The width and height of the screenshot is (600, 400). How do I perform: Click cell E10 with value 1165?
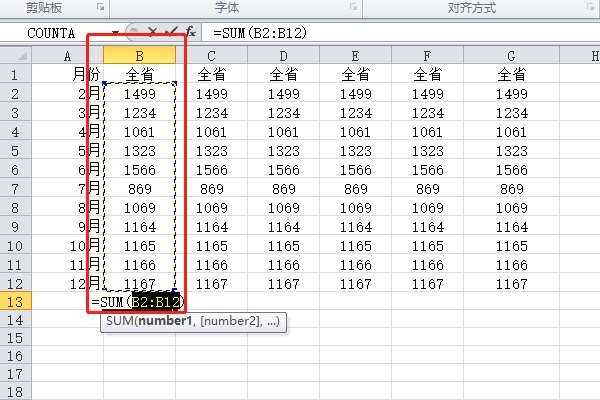[x=355, y=245]
